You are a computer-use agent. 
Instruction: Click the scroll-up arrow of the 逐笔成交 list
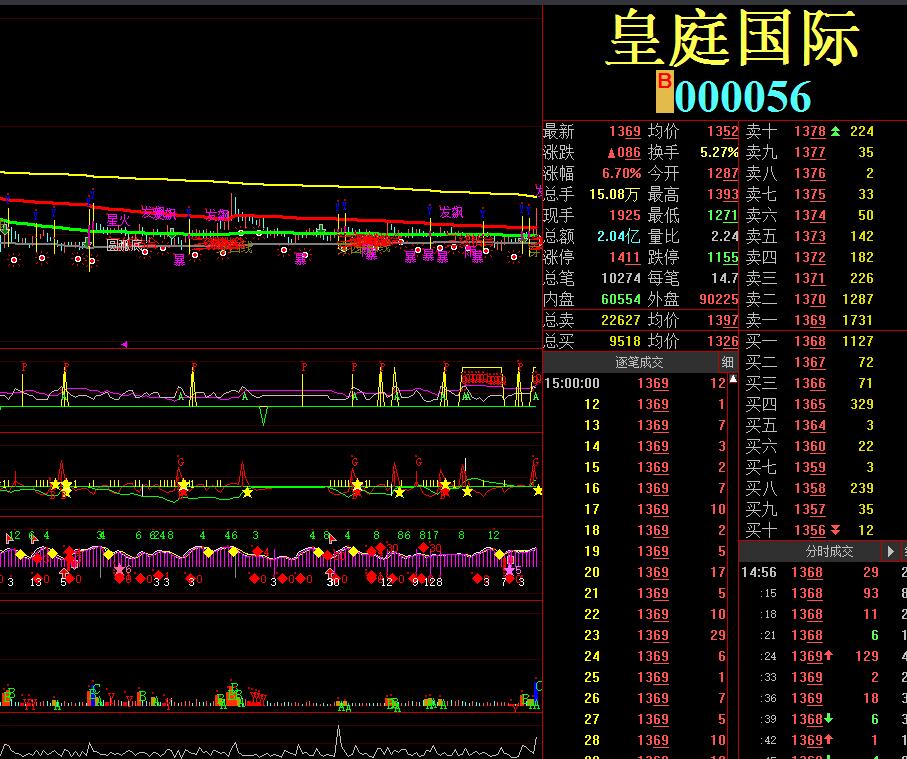[x=733, y=379]
